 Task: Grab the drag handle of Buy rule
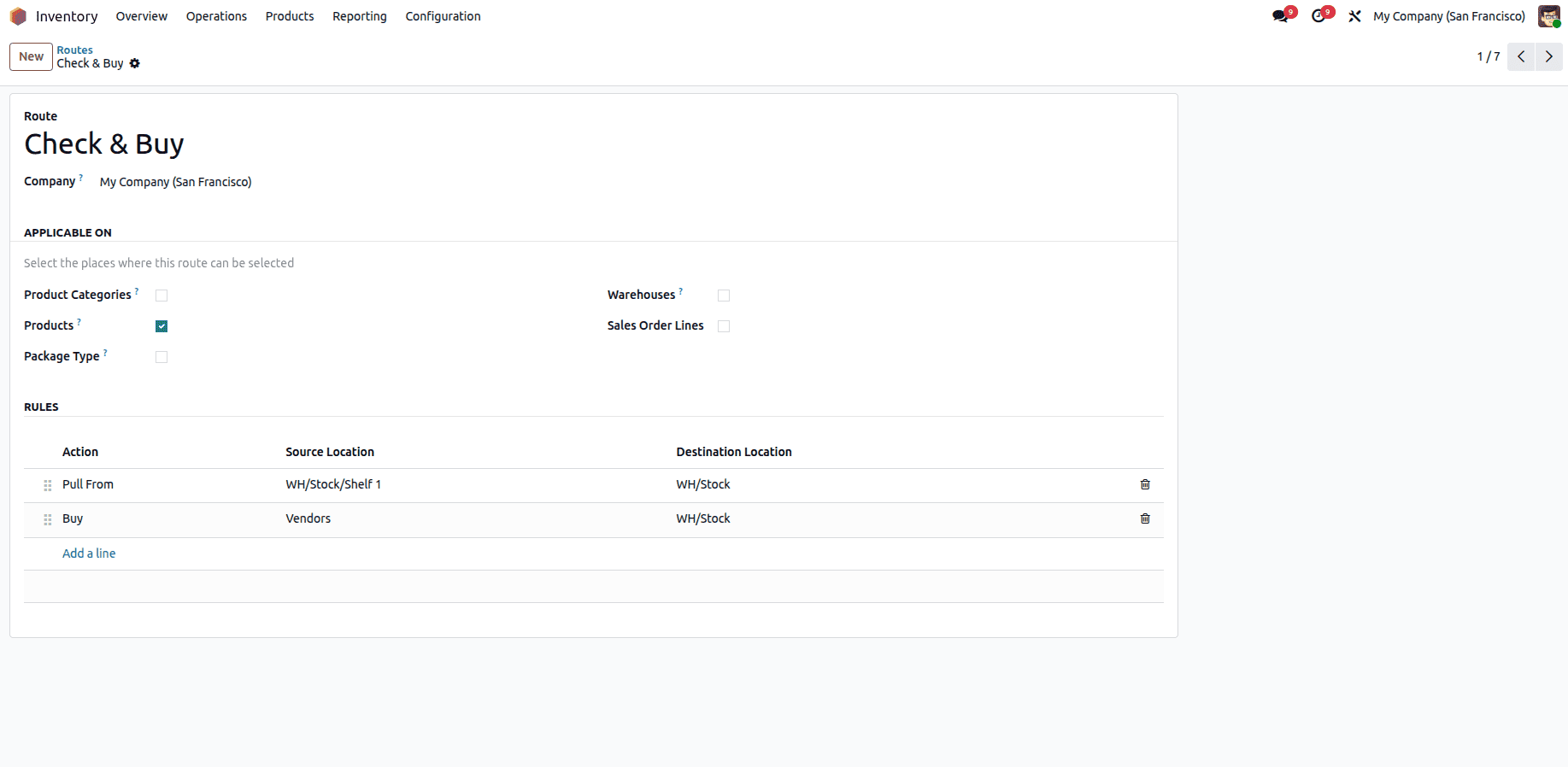click(x=48, y=519)
